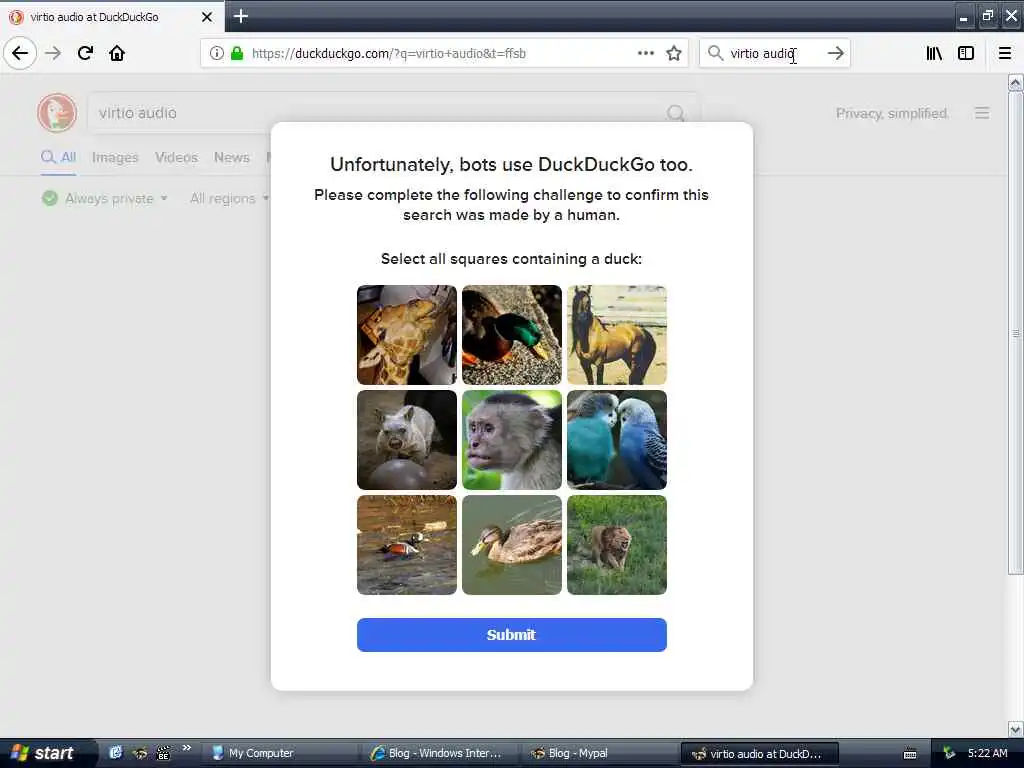Click the address bar URL
This screenshot has width=1024, height=768.
389,54
